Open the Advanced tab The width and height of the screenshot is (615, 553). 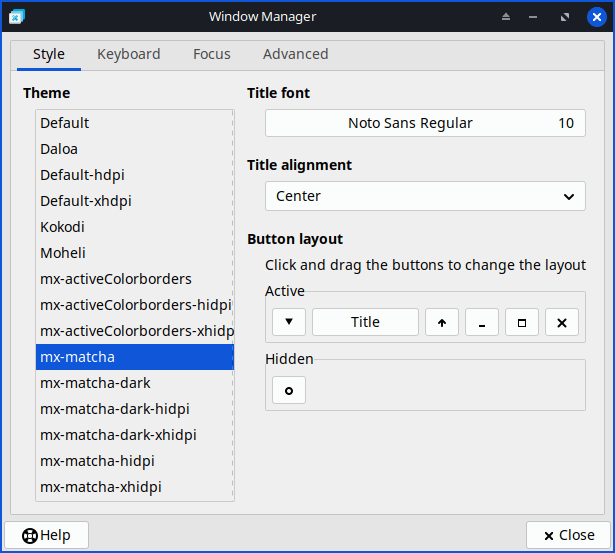click(x=295, y=54)
